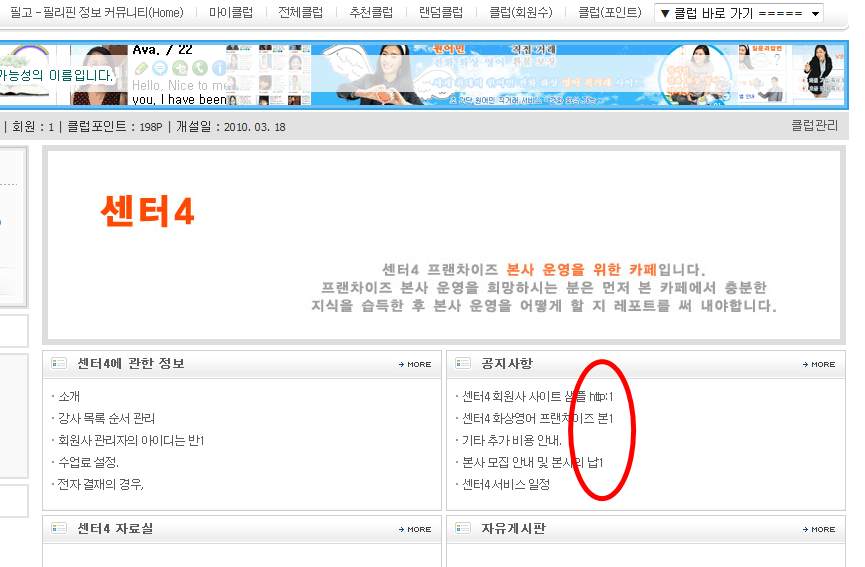Open the 센터4 화상영어 프랜차이즈 notice

click(x=537, y=419)
